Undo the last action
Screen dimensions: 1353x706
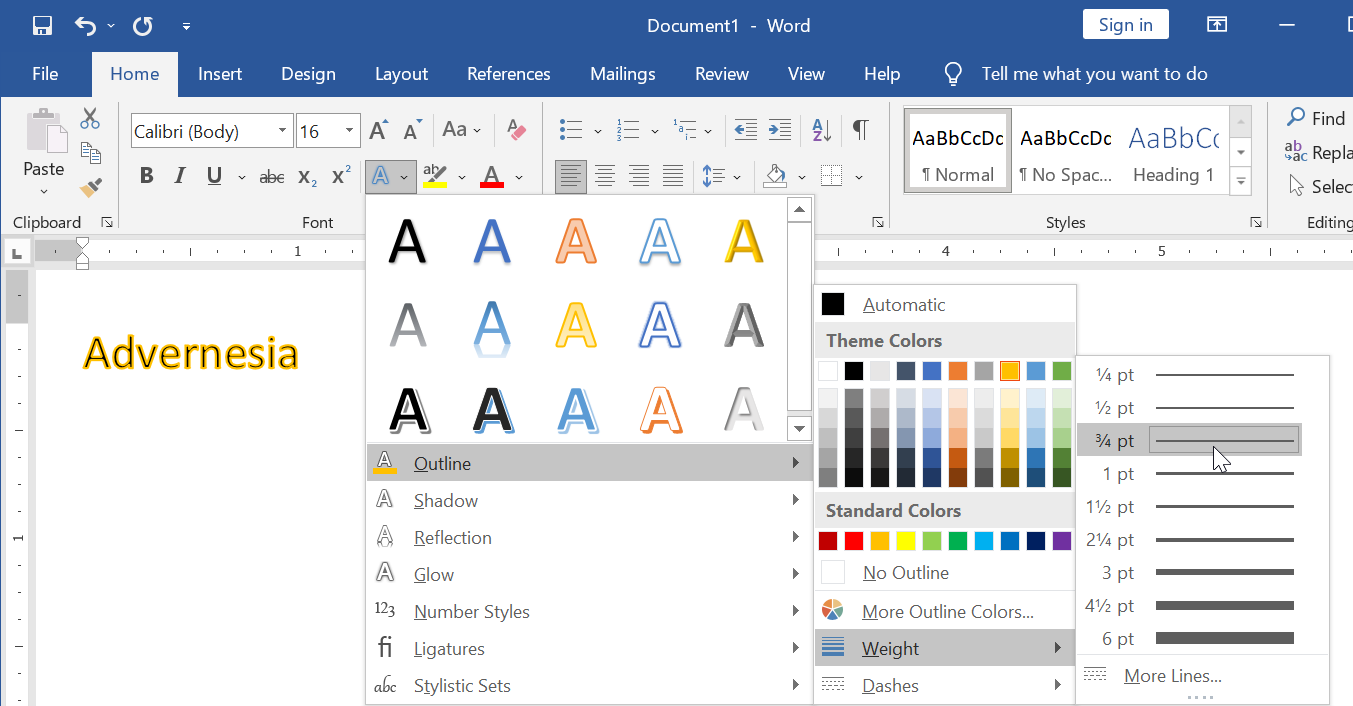pyautogui.click(x=87, y=26)
